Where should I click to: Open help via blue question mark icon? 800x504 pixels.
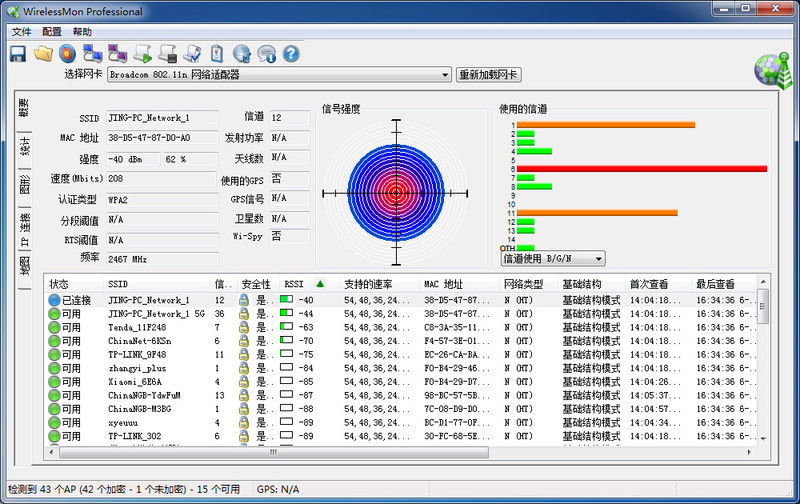[291, 54]
